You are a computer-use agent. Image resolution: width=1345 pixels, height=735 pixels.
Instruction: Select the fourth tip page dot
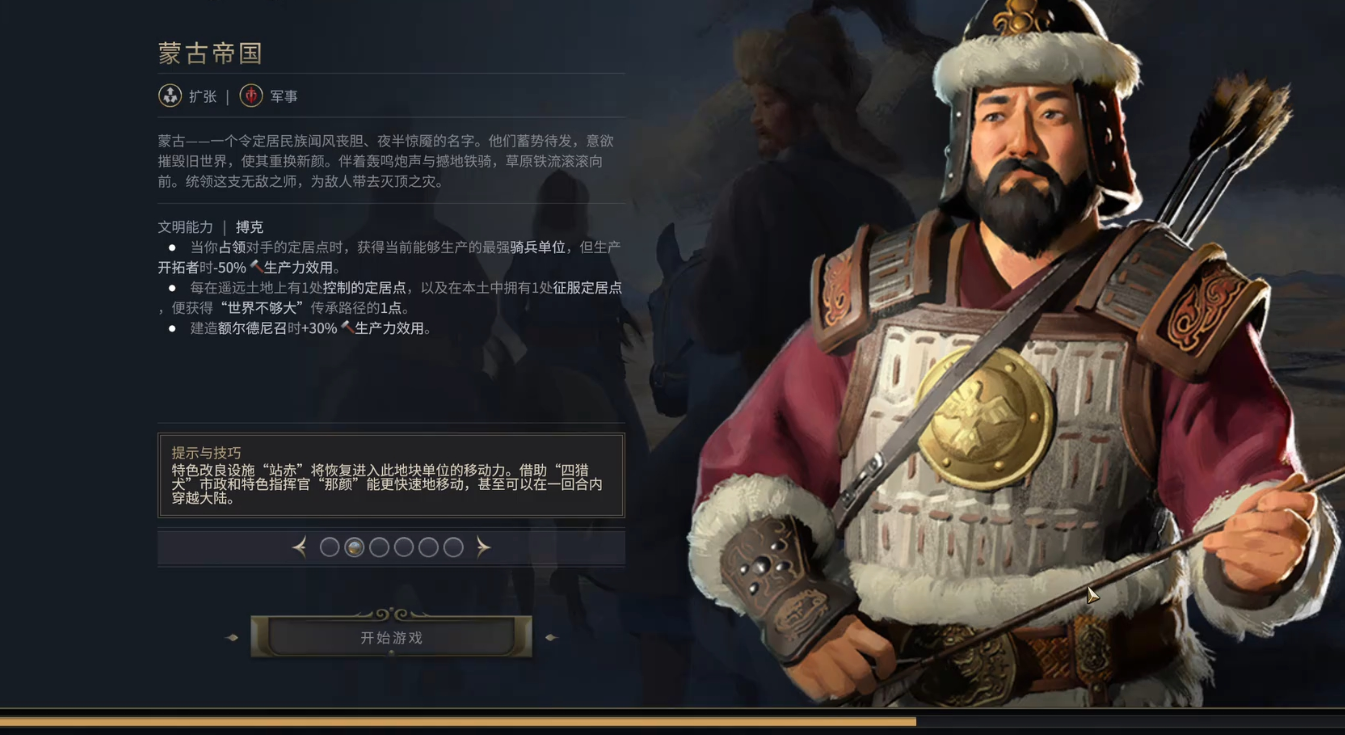tap(404, 547)
